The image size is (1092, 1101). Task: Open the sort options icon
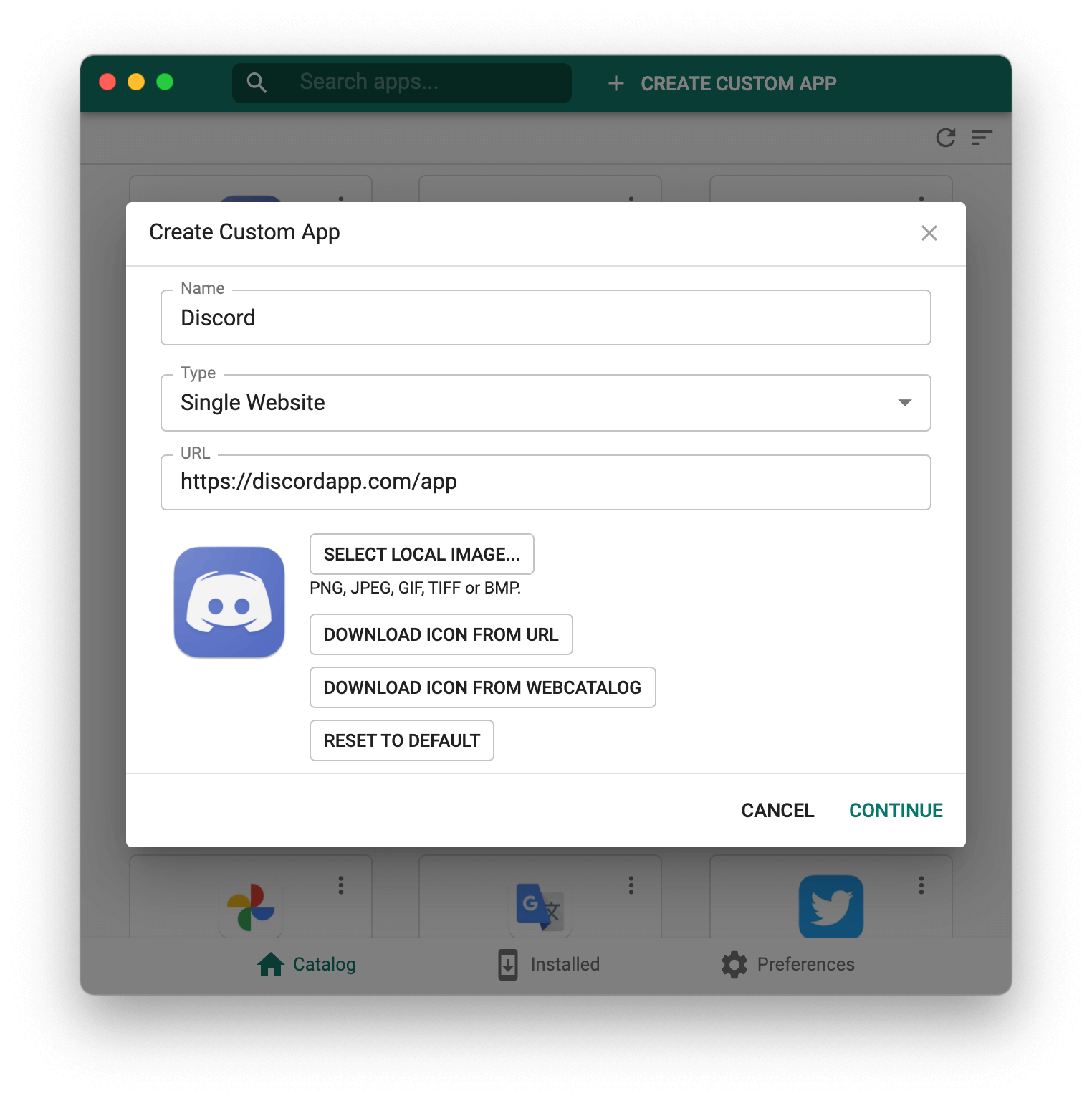982,138
